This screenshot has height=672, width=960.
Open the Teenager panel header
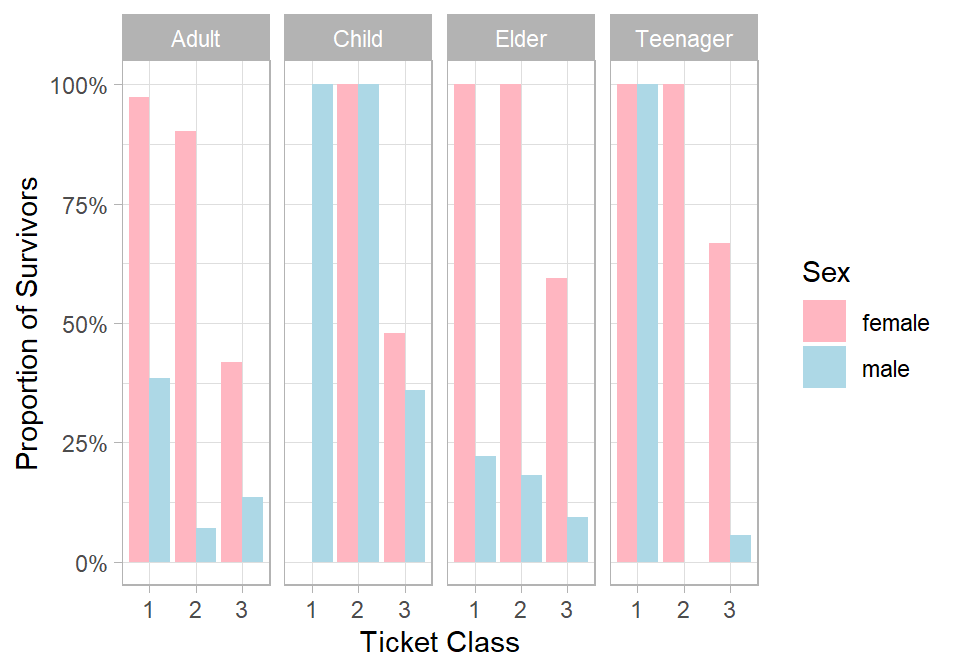684,40
